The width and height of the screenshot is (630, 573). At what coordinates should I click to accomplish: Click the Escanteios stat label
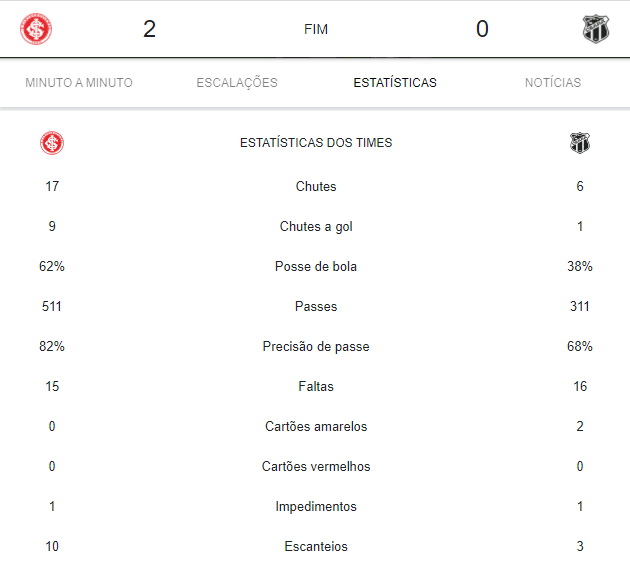pos(316,546)
